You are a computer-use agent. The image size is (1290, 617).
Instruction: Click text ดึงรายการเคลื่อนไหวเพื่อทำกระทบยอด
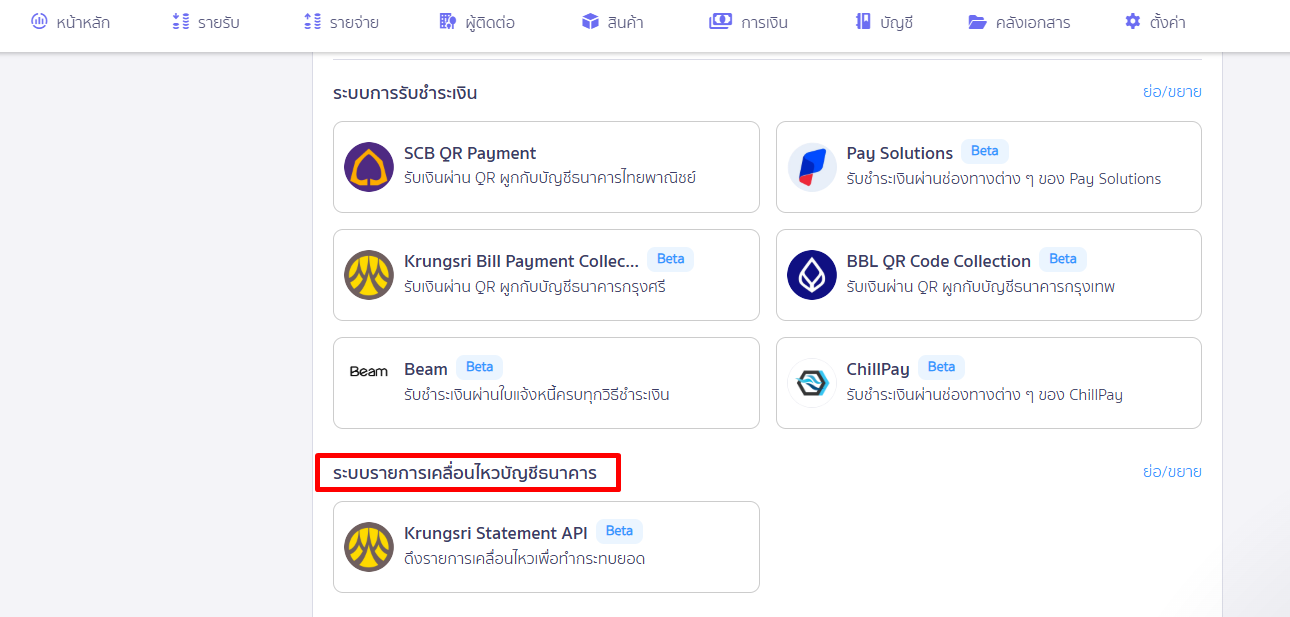pos(524,559)
